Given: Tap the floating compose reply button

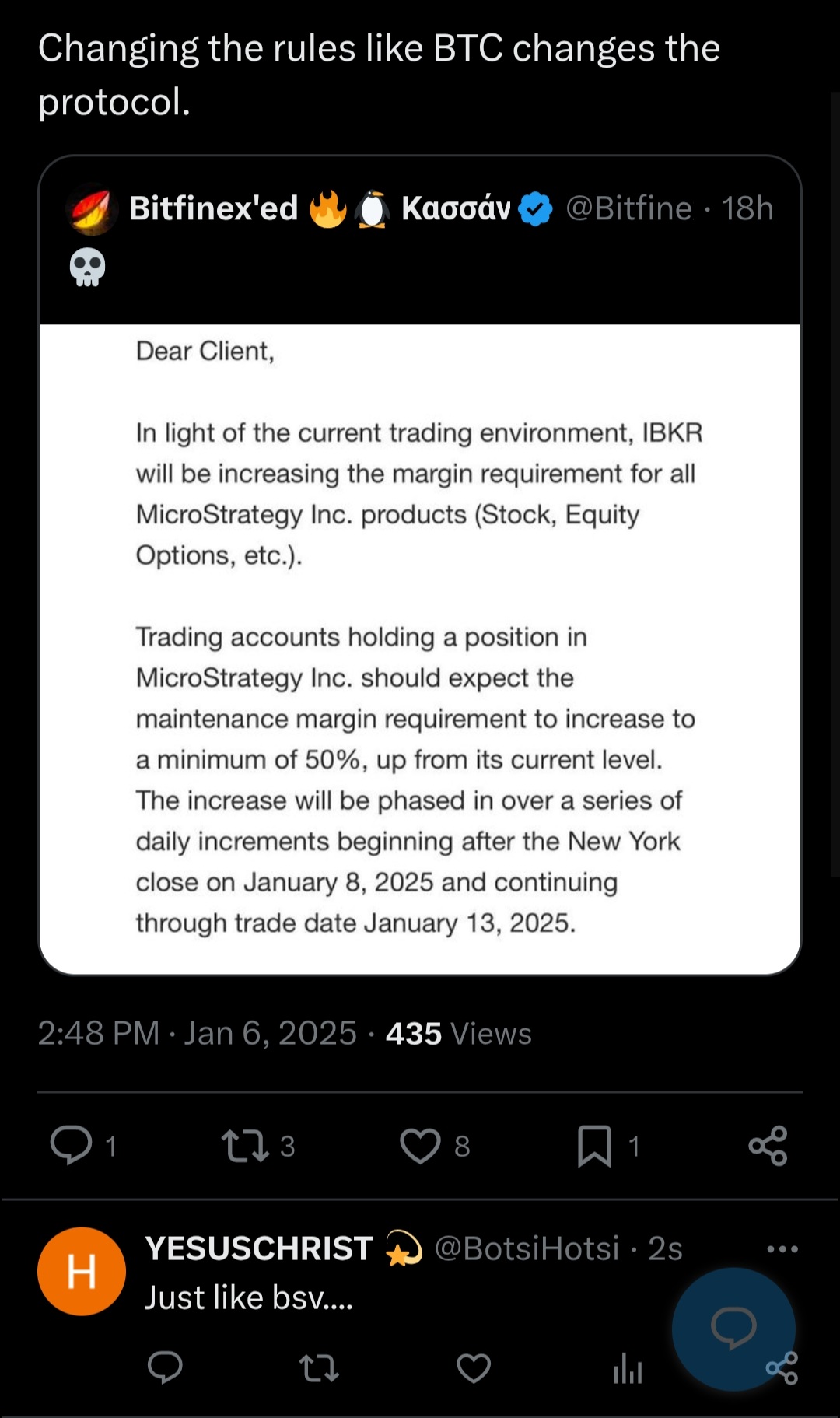Looking at the screenshot, I should pos(733,1329).
